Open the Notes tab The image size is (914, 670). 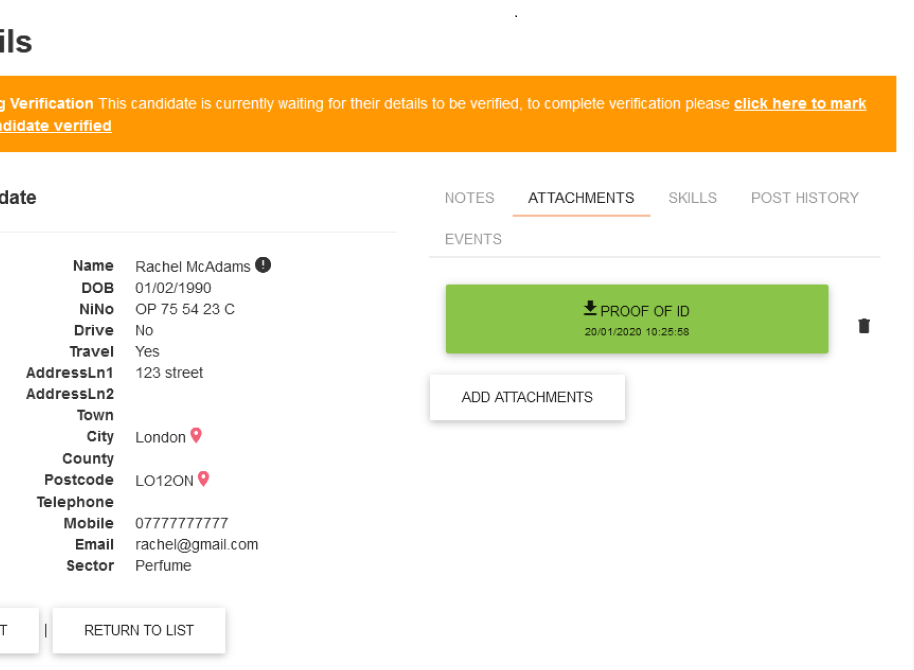469,198
